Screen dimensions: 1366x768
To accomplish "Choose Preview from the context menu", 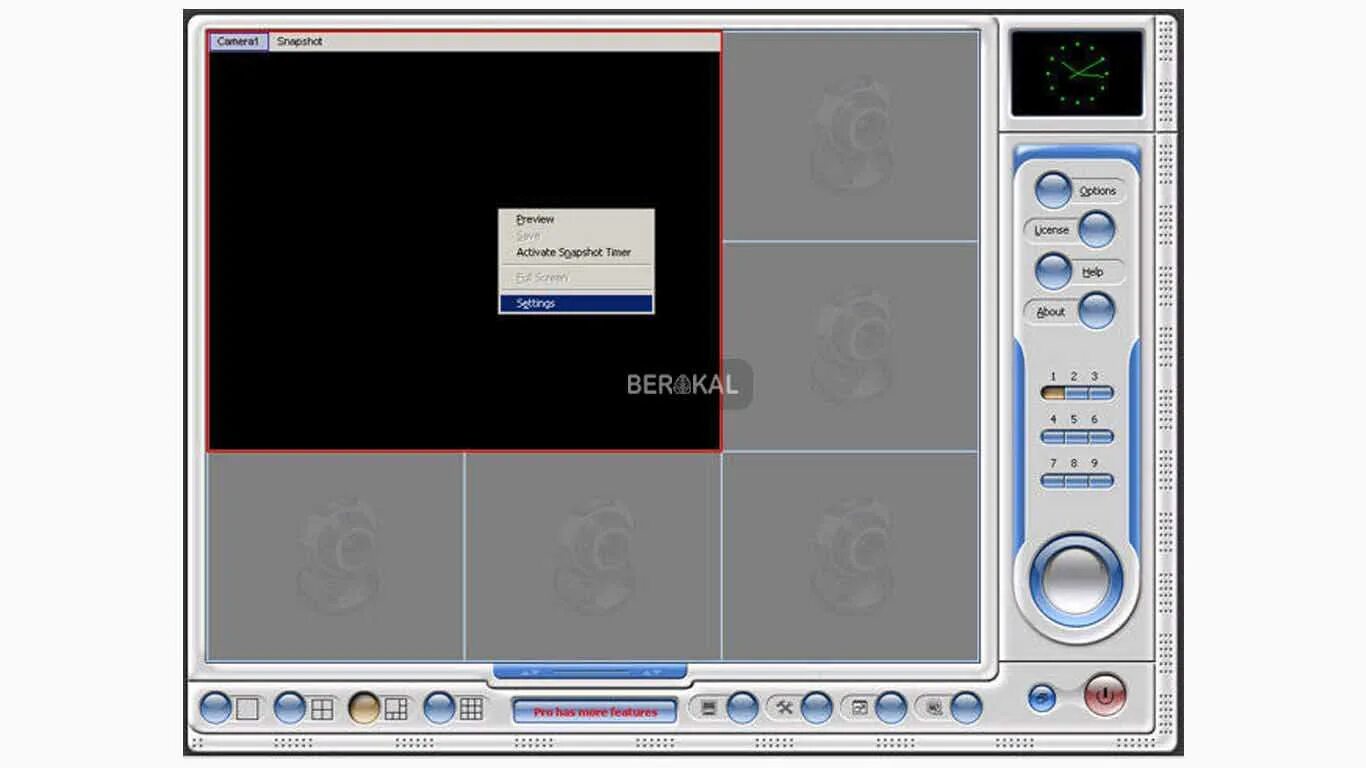I will (576, 219).
